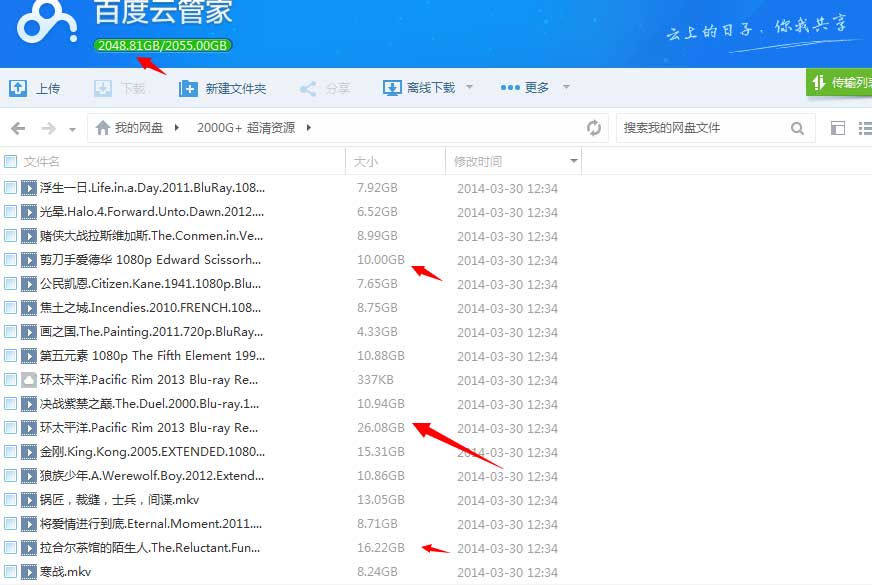
Task: Select checkbox for 金刚.King.Kong.2005 file
Action: pyautogui.click(x=10, y=452)
